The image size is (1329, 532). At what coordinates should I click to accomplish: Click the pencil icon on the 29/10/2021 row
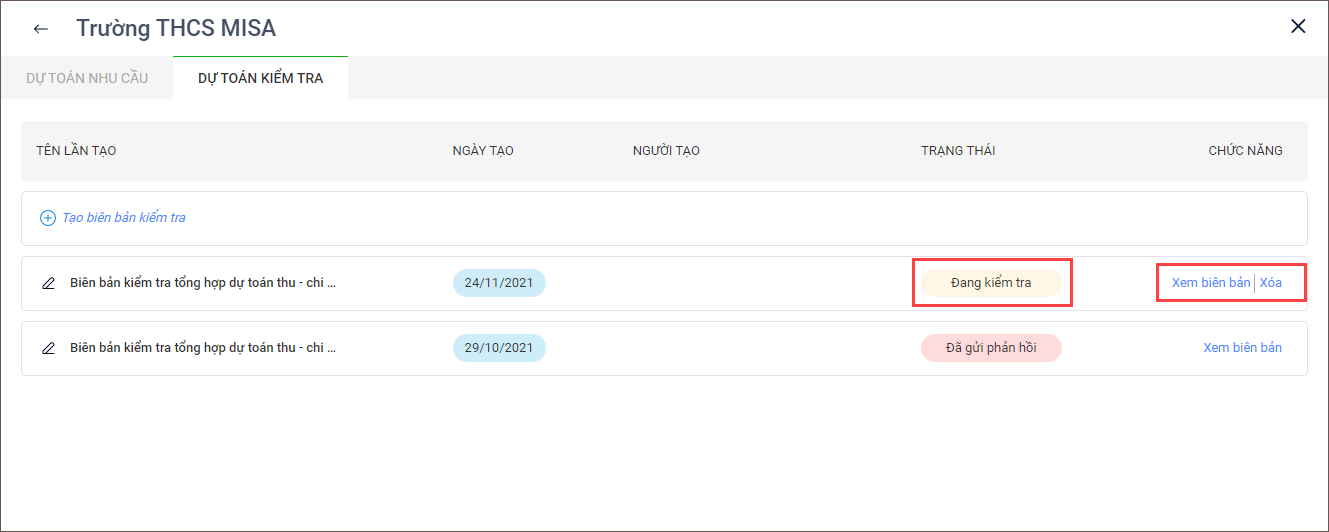click(x=48, y=348)
